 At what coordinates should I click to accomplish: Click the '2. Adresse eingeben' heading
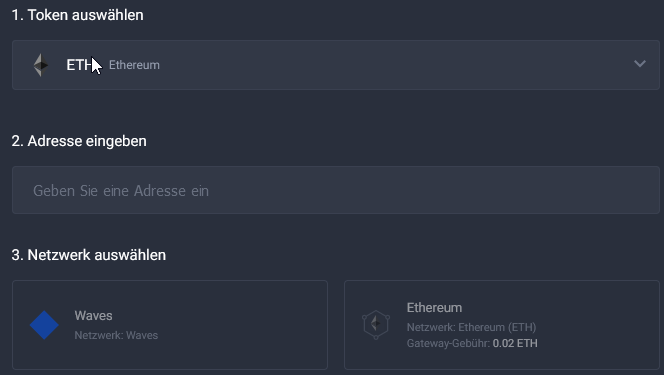tap(79, 141)
